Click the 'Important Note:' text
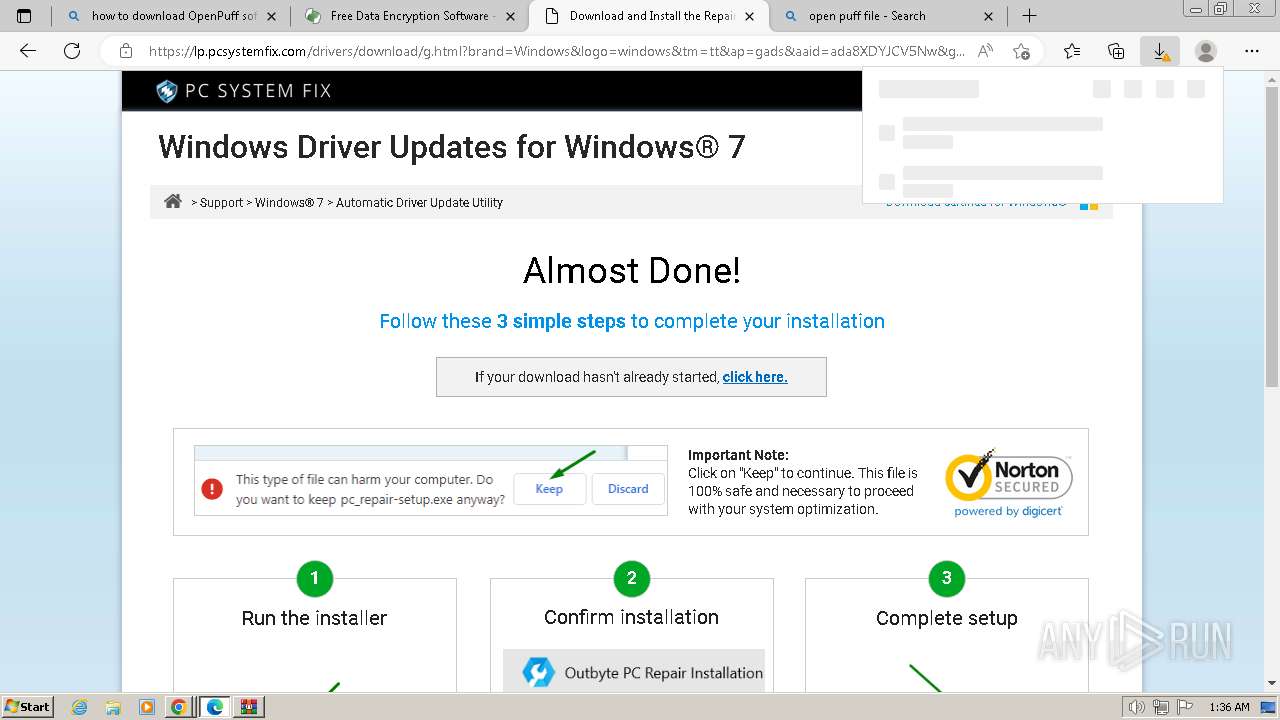Image resolution: width=1280 pixels, height=720 pixels. click(738, 455)
